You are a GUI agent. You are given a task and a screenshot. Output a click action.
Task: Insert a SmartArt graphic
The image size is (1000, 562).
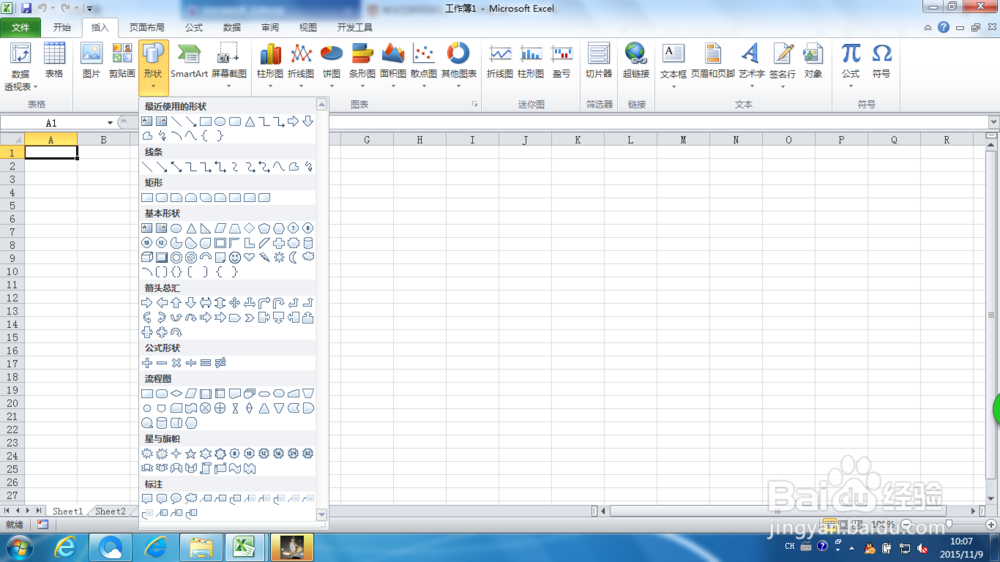(x=189, y=61)
